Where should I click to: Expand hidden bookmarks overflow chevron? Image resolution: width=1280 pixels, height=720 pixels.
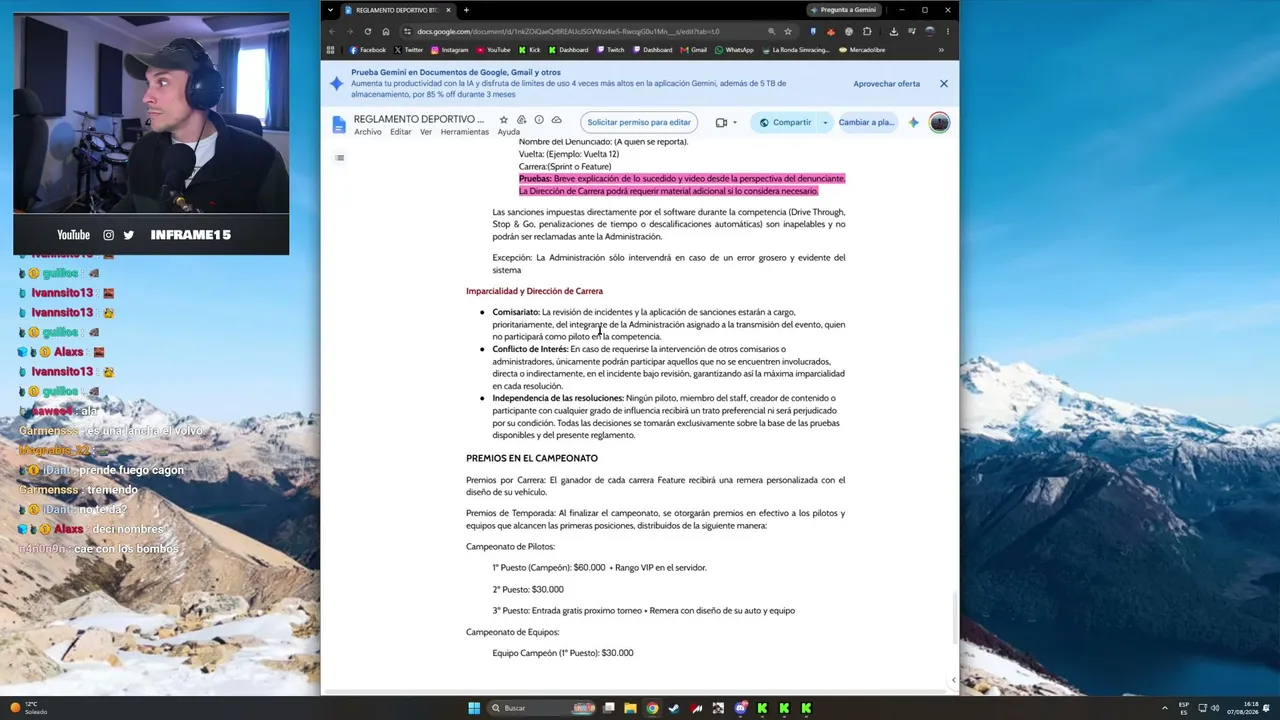click(941, 50)
